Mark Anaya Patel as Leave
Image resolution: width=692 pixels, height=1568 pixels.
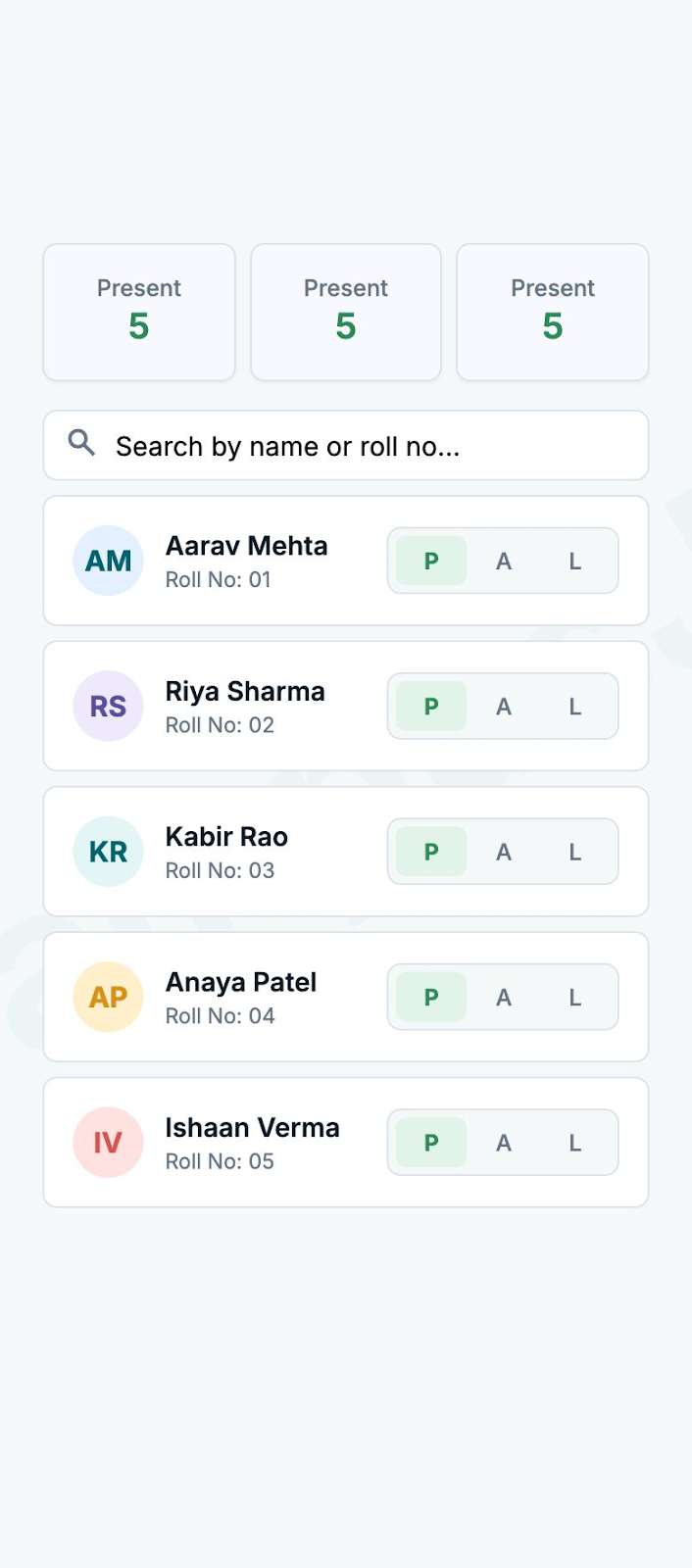pos(575,997)
